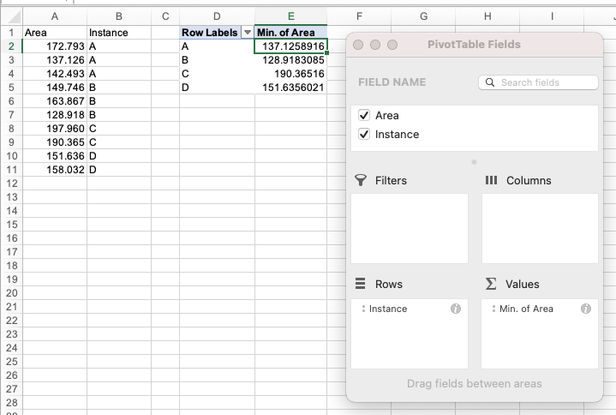The width and height of the screenshot is (616, 415).
Task: Select row 20 header
Action: point(11,293)
